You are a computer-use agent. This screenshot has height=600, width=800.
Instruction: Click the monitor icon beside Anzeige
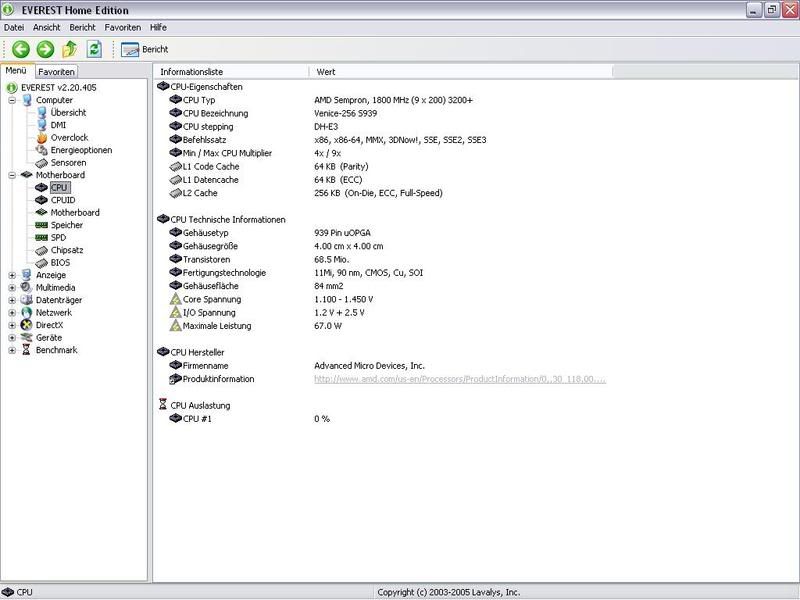click(x=27, y=275)
